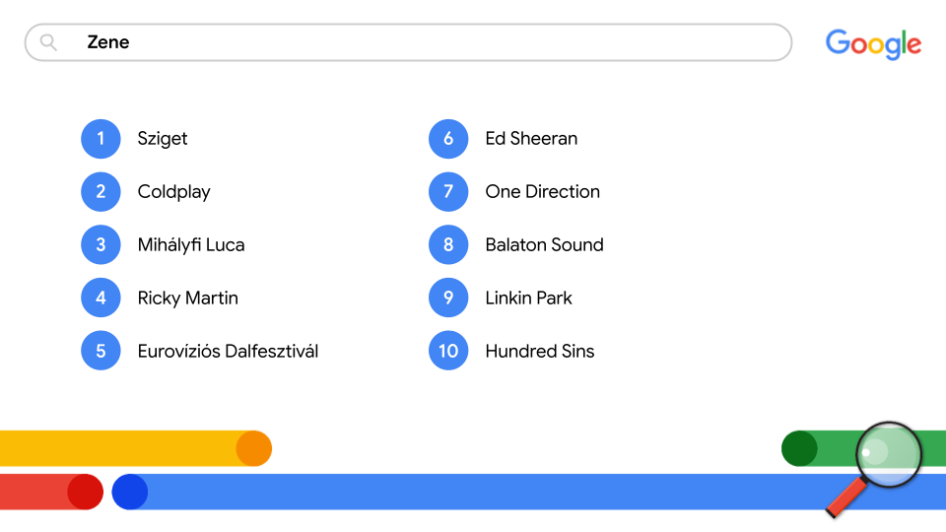Click the number 7 blue circle badge
This screenshot has width=946, height=532.
coord(448,192)
